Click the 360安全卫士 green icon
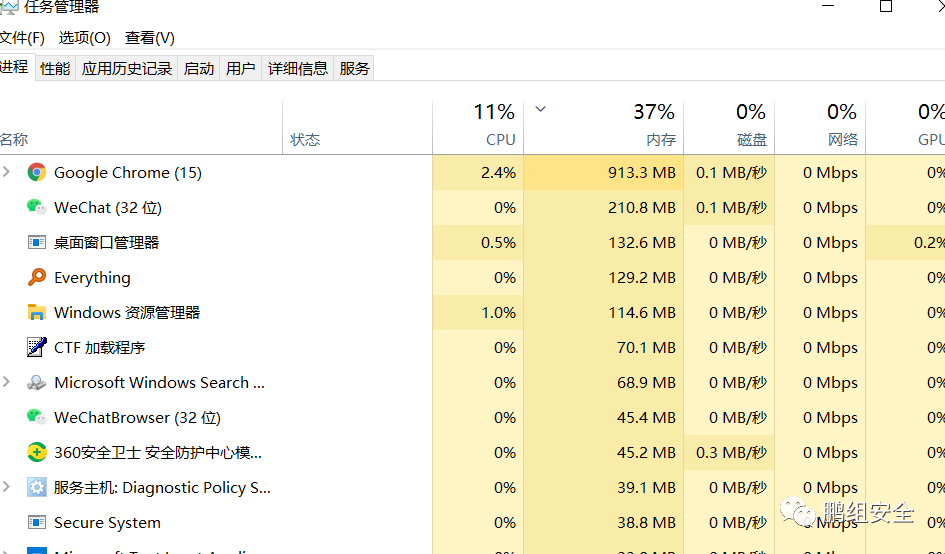This screenshot has width=945, height=554. [37, 452]
